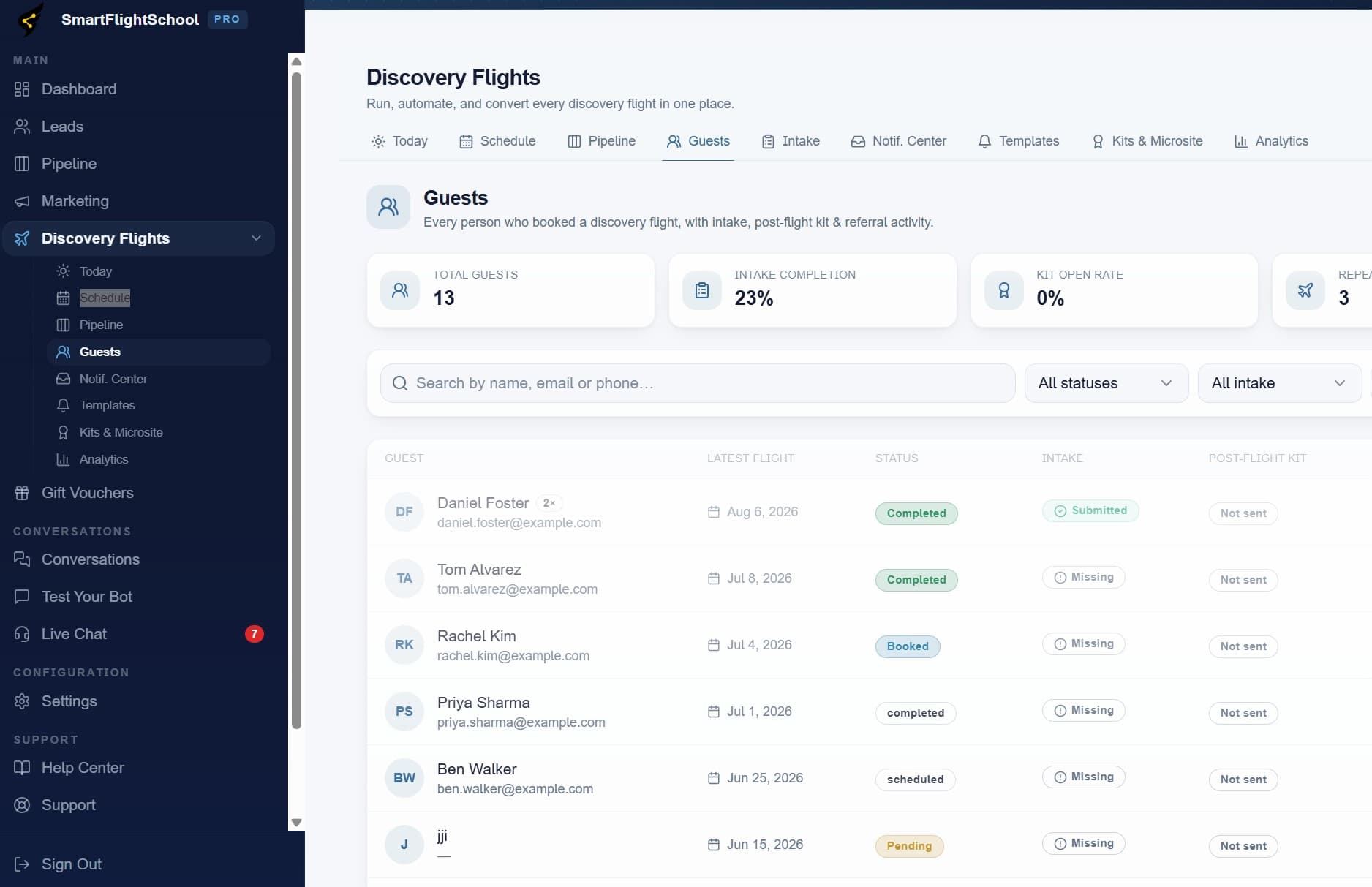Click the Settings gear icon in sidebar
1372x887 pixels.
click(x=22, y=701)
